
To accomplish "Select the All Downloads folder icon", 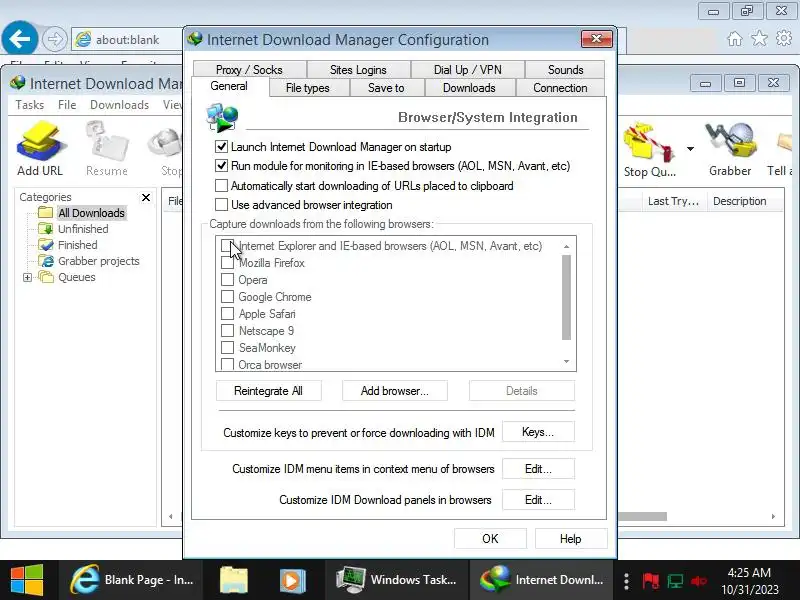I will point(45,212).
